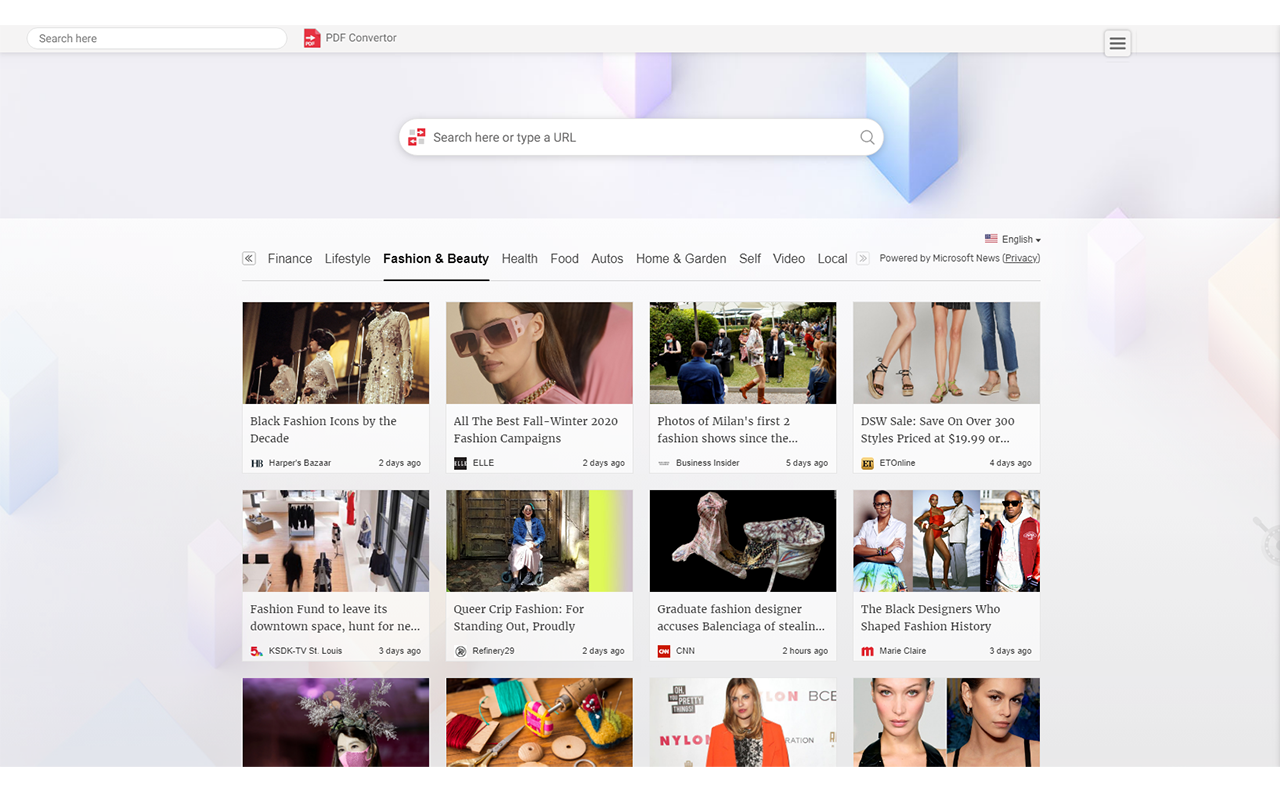Expand the English language dropdown
This screenshot has width=1280, height=800.
(1013, 239)
